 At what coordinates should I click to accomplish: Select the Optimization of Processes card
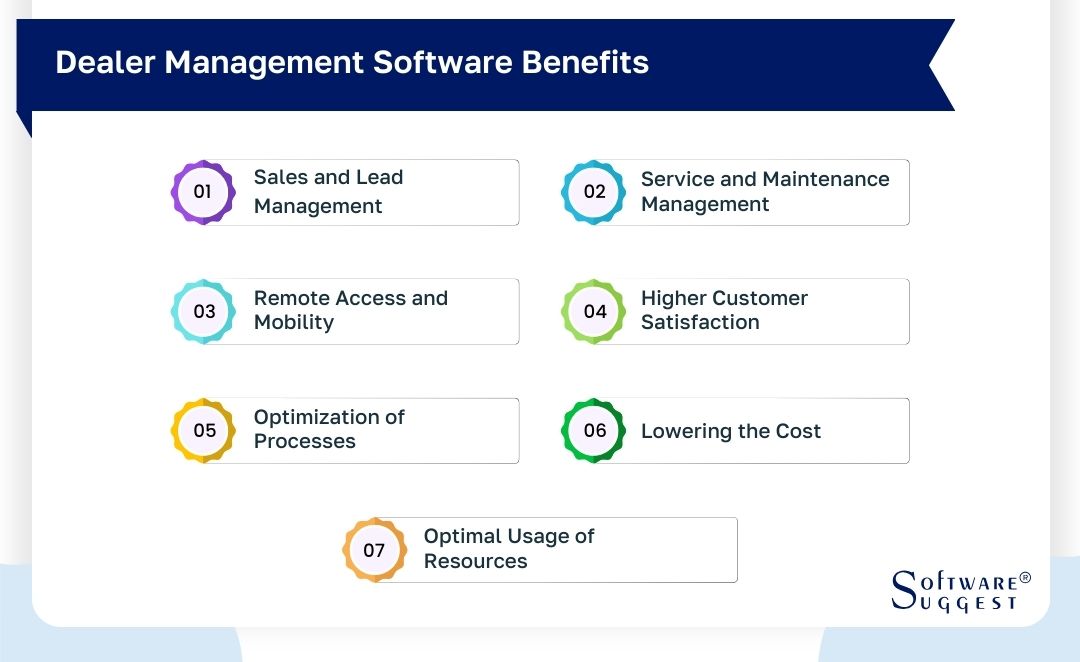pos(345,430)
